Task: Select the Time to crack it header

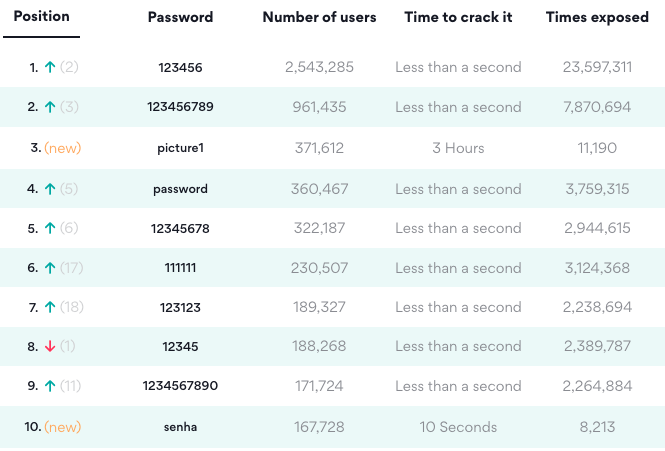Action: [x=458, y=17]
